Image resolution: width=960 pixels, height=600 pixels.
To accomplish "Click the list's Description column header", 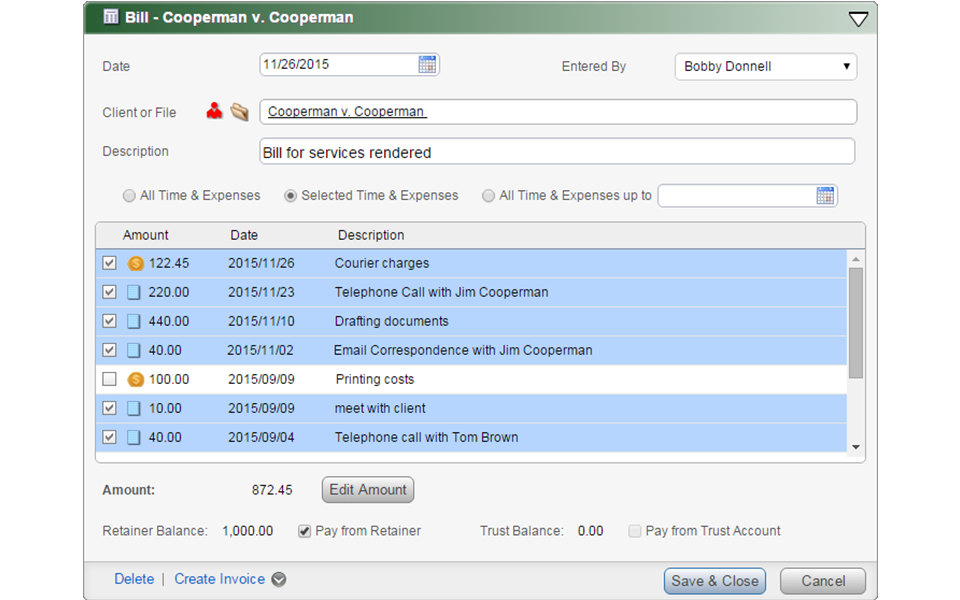I will click(x=371, y=235).
